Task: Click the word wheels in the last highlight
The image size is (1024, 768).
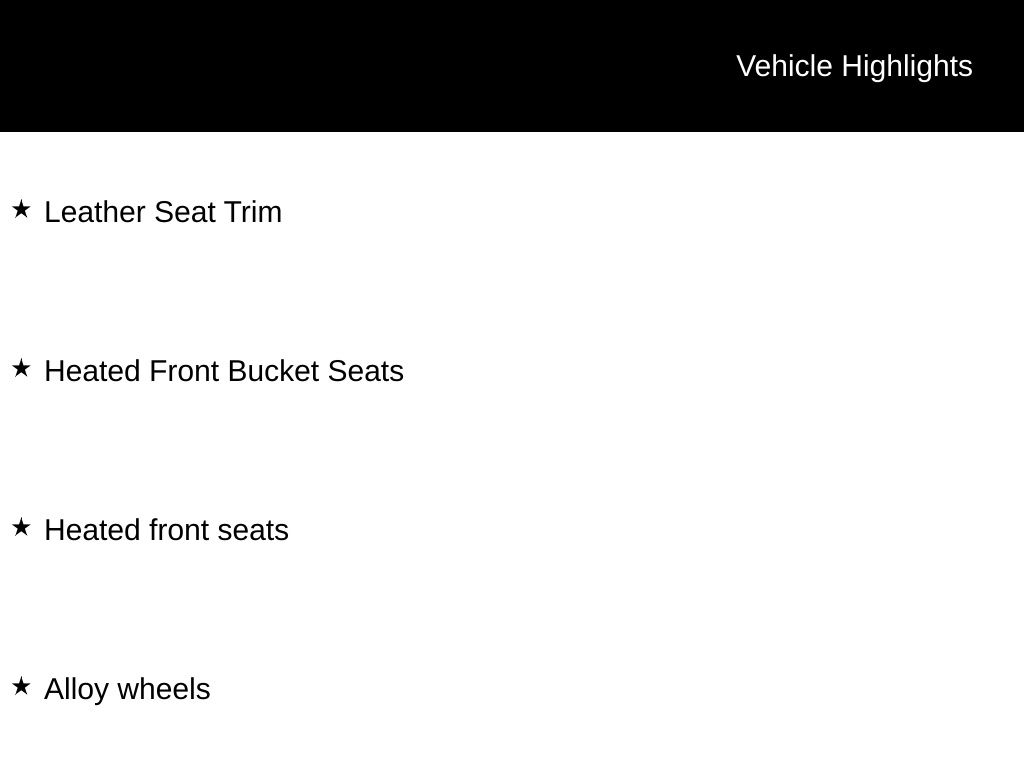Action: tap(164, 689)
